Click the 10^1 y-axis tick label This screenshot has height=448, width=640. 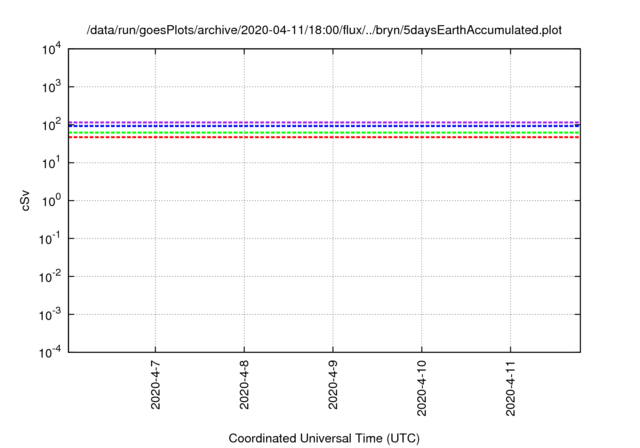click(x=51, y=163)
